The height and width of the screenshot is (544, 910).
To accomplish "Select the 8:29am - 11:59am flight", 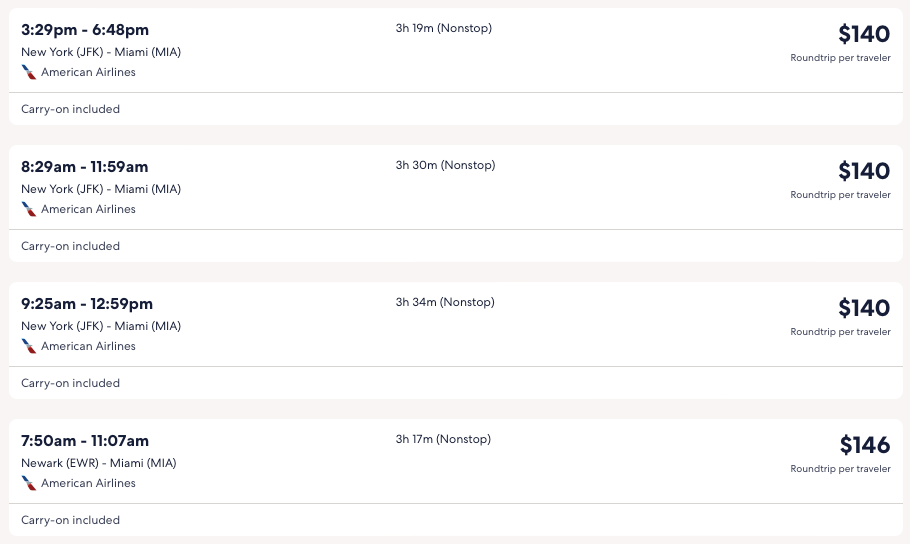I will pos(85,167).
